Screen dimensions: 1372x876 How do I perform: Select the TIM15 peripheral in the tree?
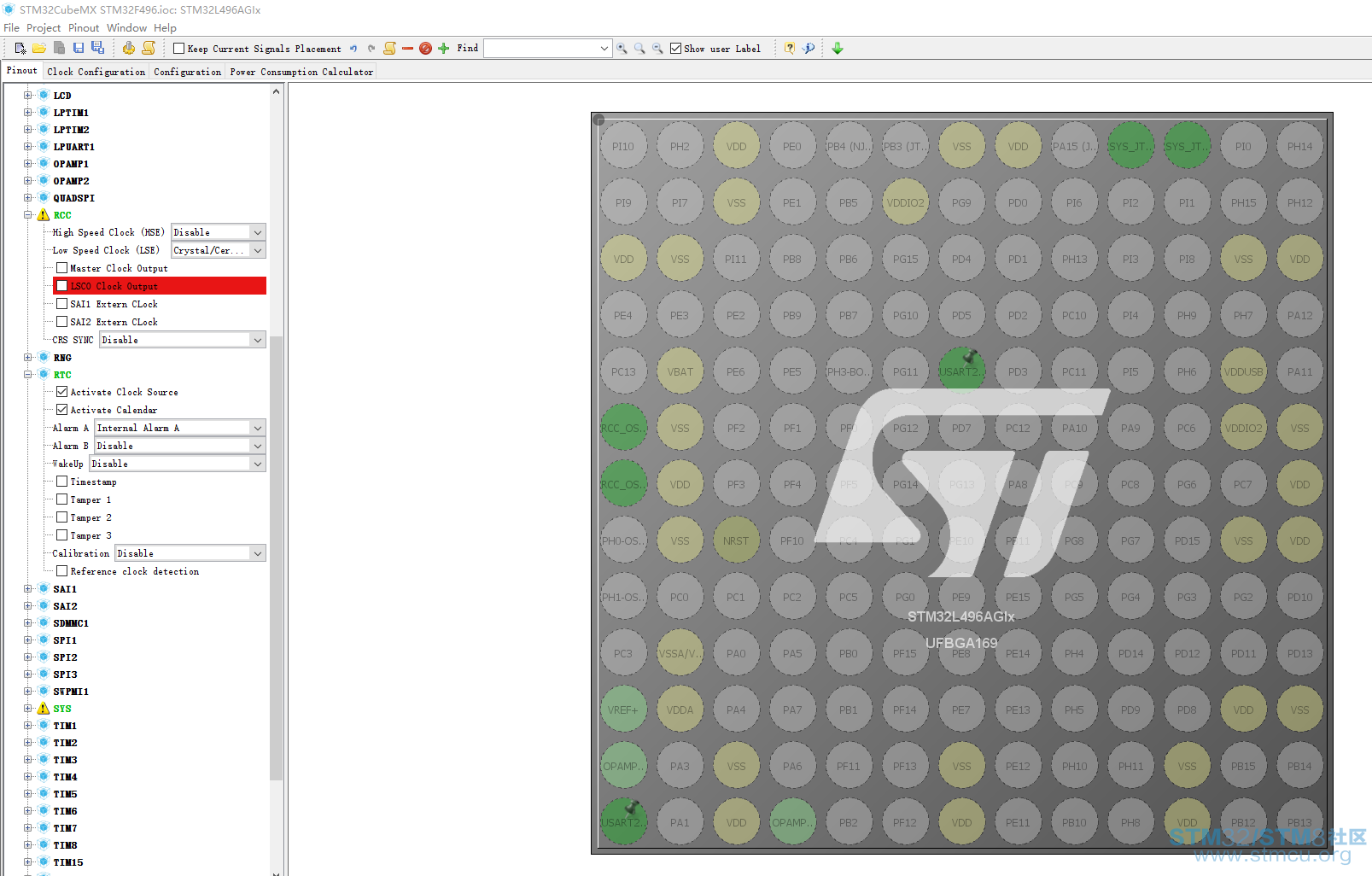[68, 862]
